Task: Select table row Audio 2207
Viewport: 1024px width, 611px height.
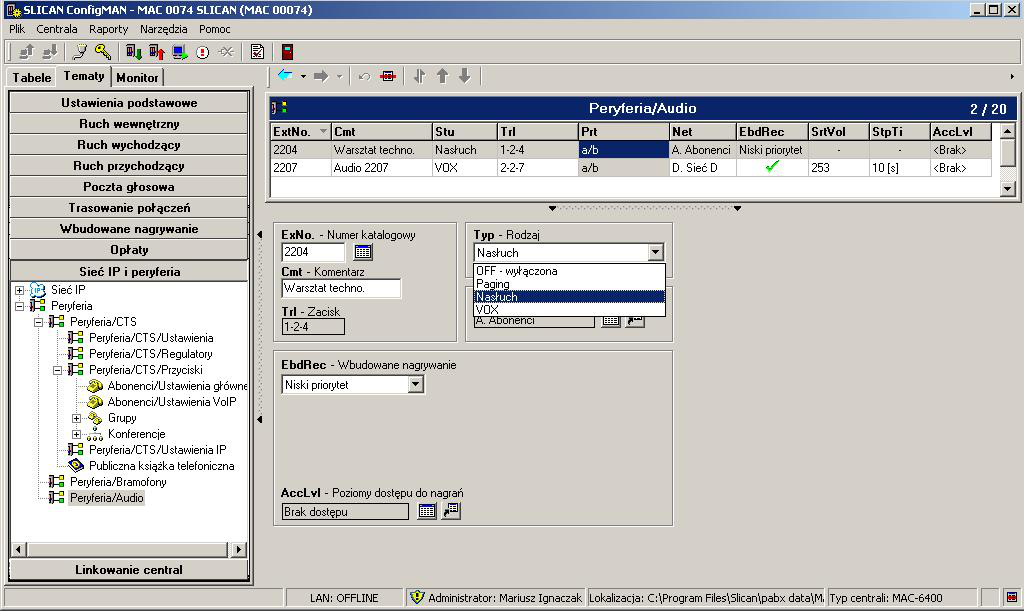Action: click(x=630, y=168)
